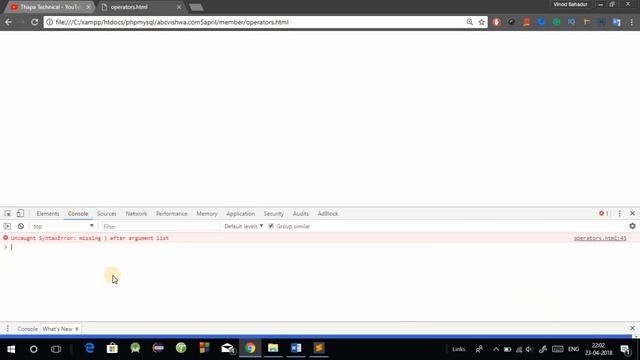Click the translate extension icon
Image resolution: width=640 pixels, height=360 pixels.
pos(617,22)
